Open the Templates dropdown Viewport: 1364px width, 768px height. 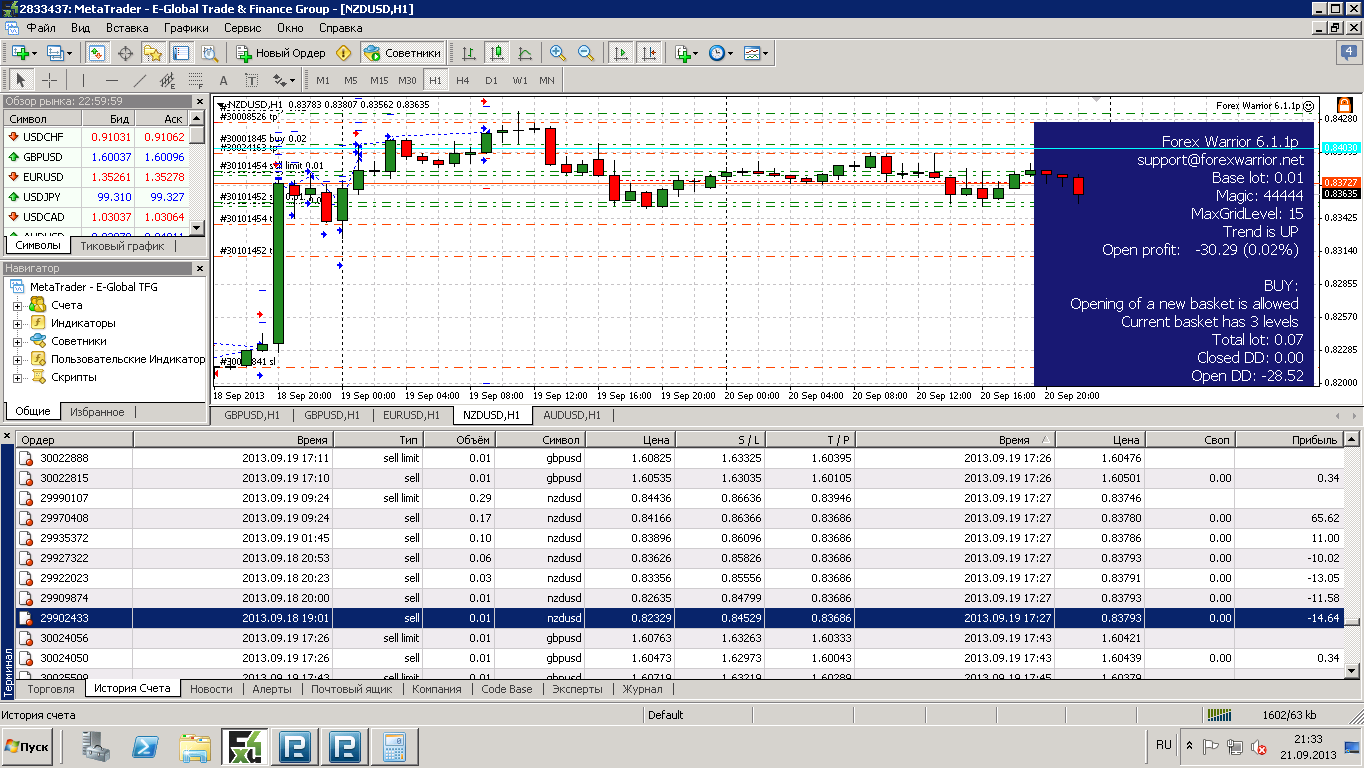point(756,53)
